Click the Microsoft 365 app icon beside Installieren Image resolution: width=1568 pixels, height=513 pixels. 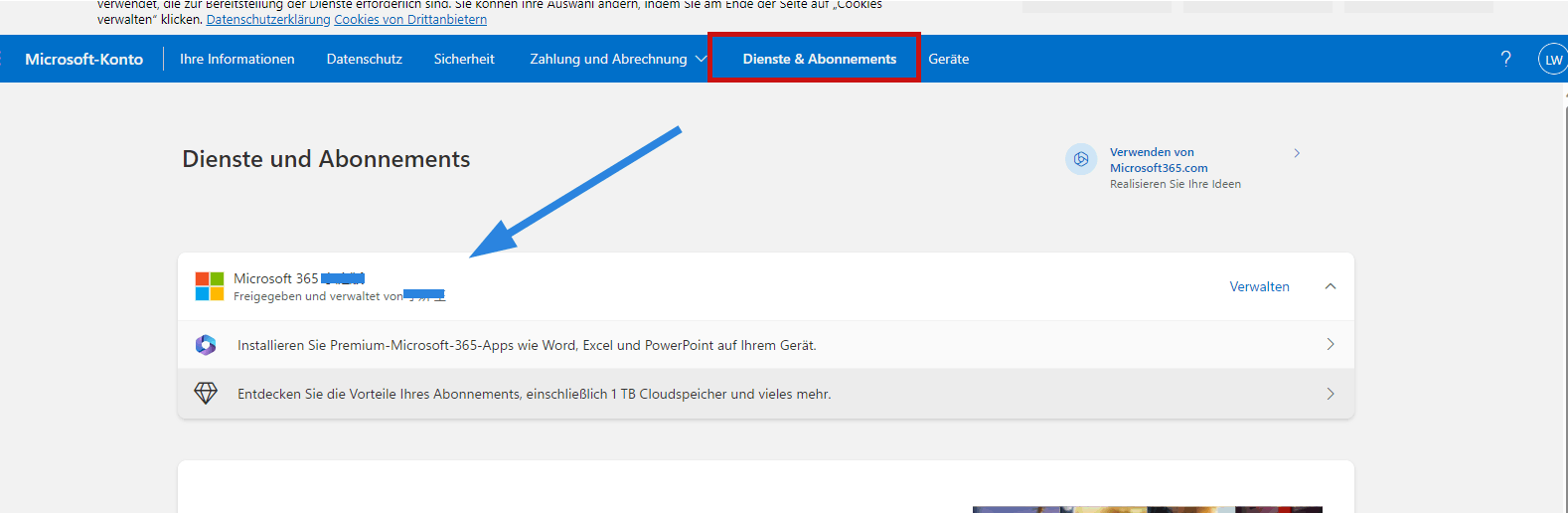(206, 345)
